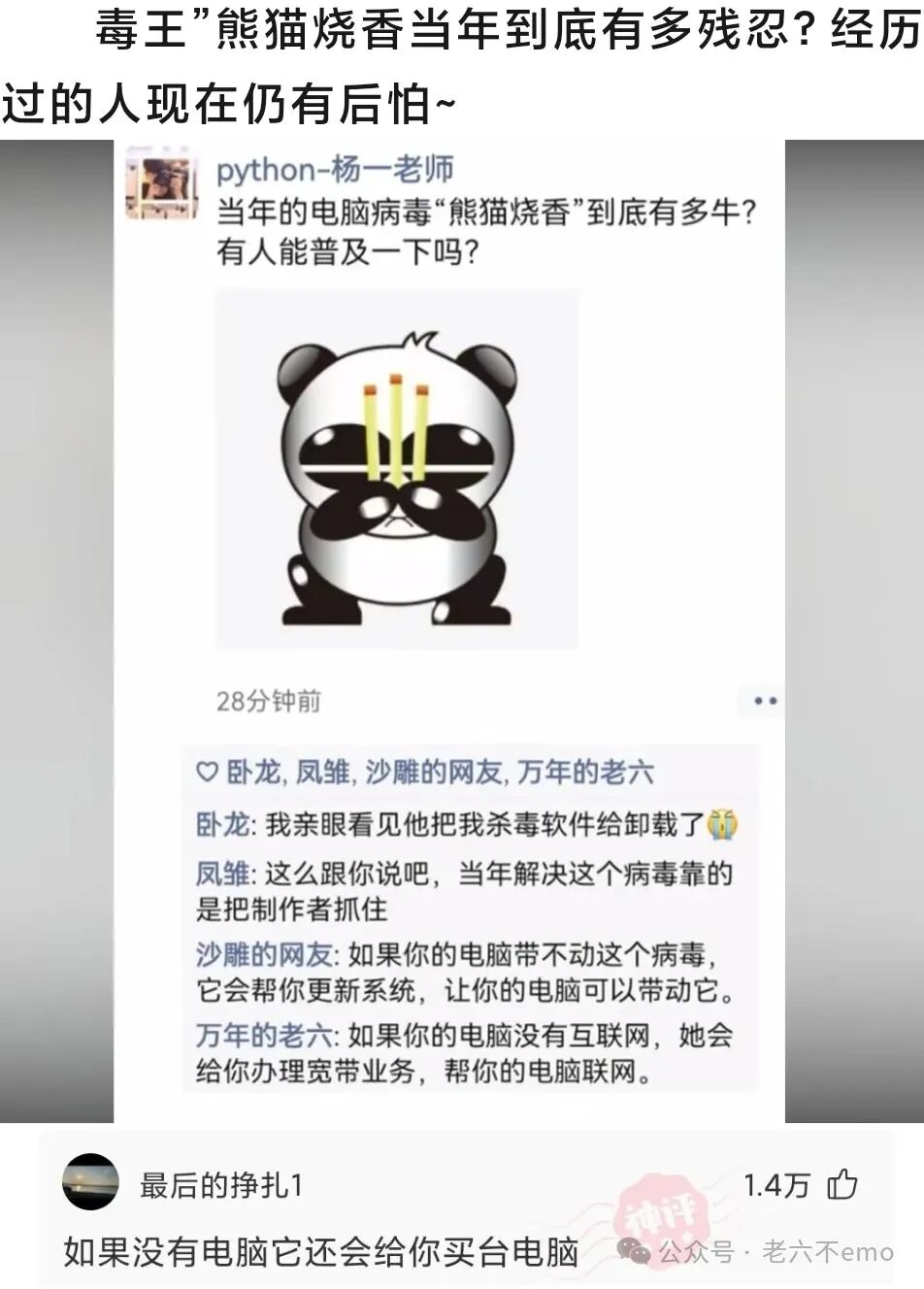Tap the thumbs-up icon beside 1.4万

tap(842, 1184)
